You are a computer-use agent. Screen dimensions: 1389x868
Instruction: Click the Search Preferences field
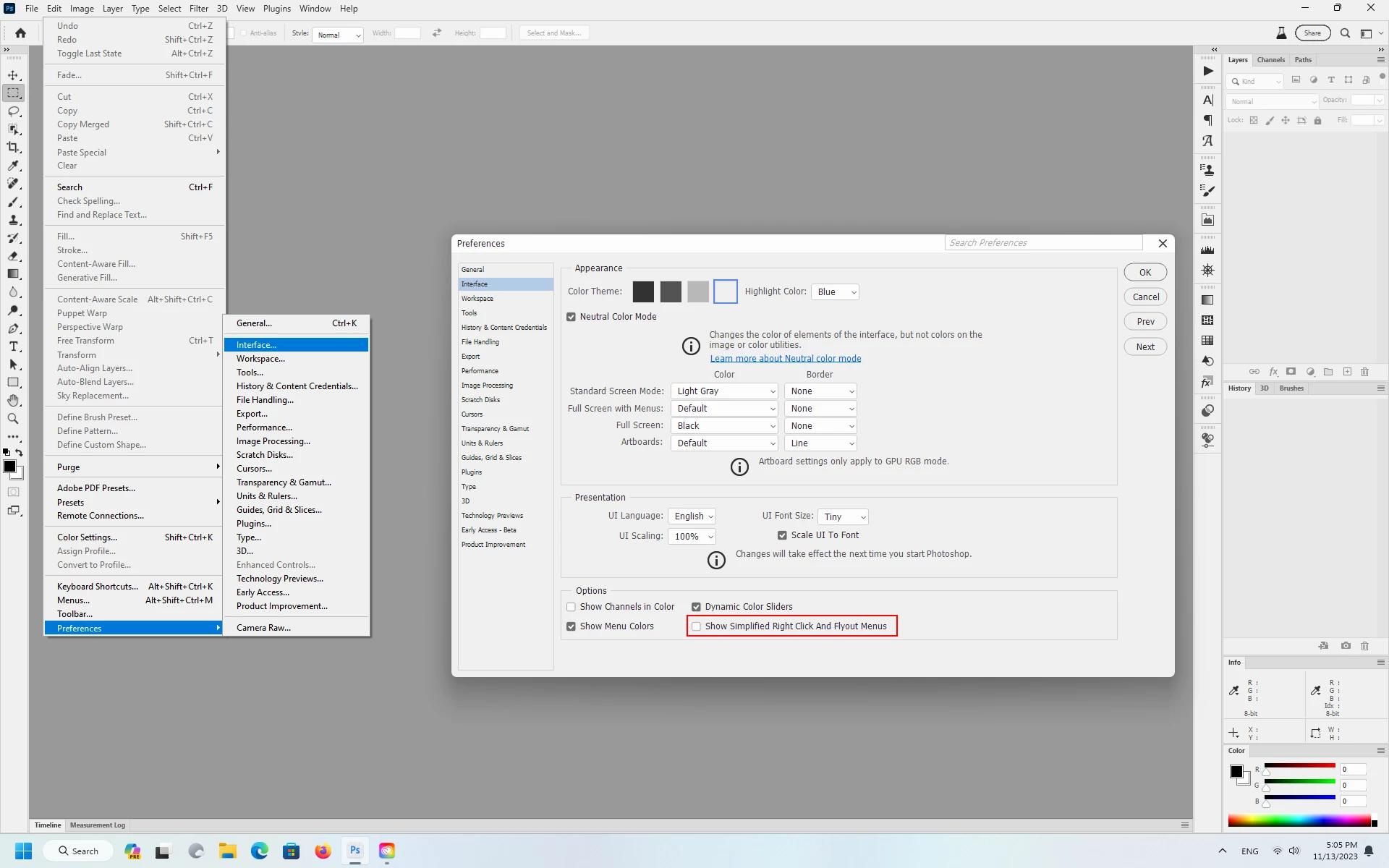point(1042,243)
